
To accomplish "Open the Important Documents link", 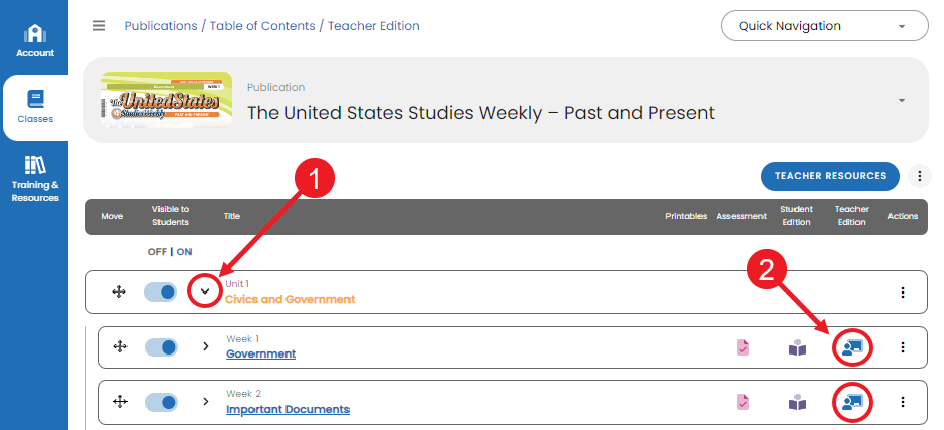I will [x=288, y=410].
